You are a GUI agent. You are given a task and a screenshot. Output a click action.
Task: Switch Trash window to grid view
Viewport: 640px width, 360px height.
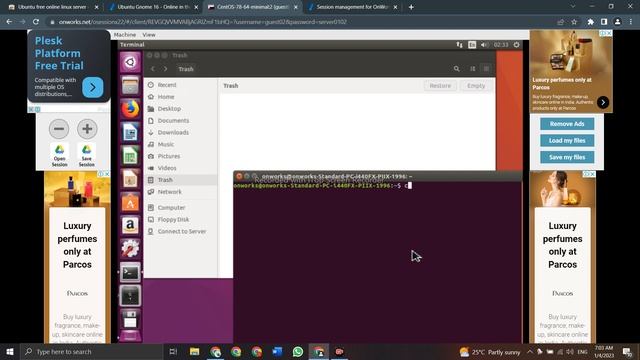point(486,69)
